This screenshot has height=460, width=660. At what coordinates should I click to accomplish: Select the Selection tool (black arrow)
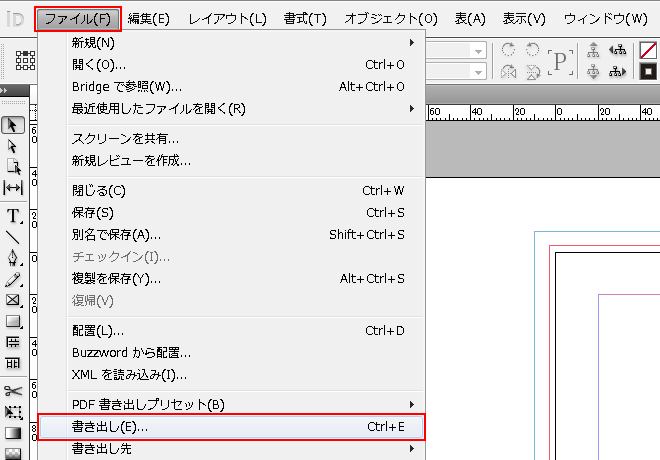[14, 125]
